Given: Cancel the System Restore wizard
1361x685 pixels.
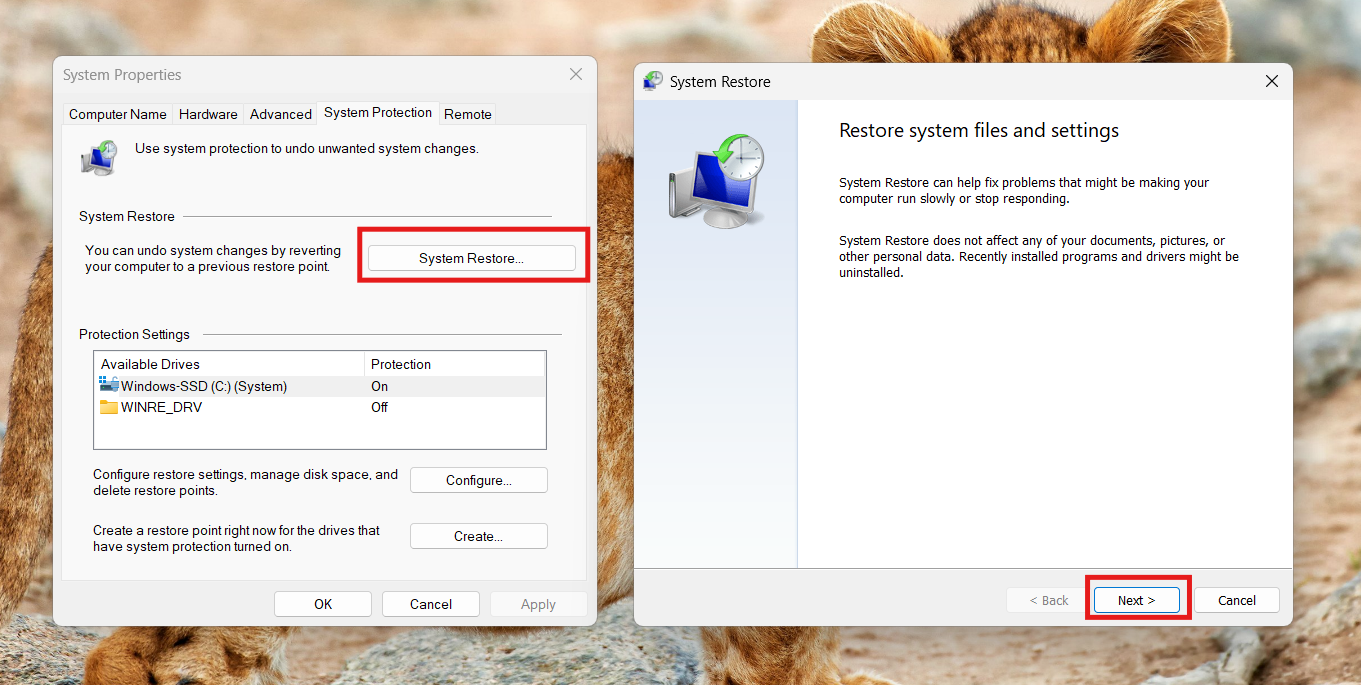Looking at the screenshot, I should coord(1236,600).
